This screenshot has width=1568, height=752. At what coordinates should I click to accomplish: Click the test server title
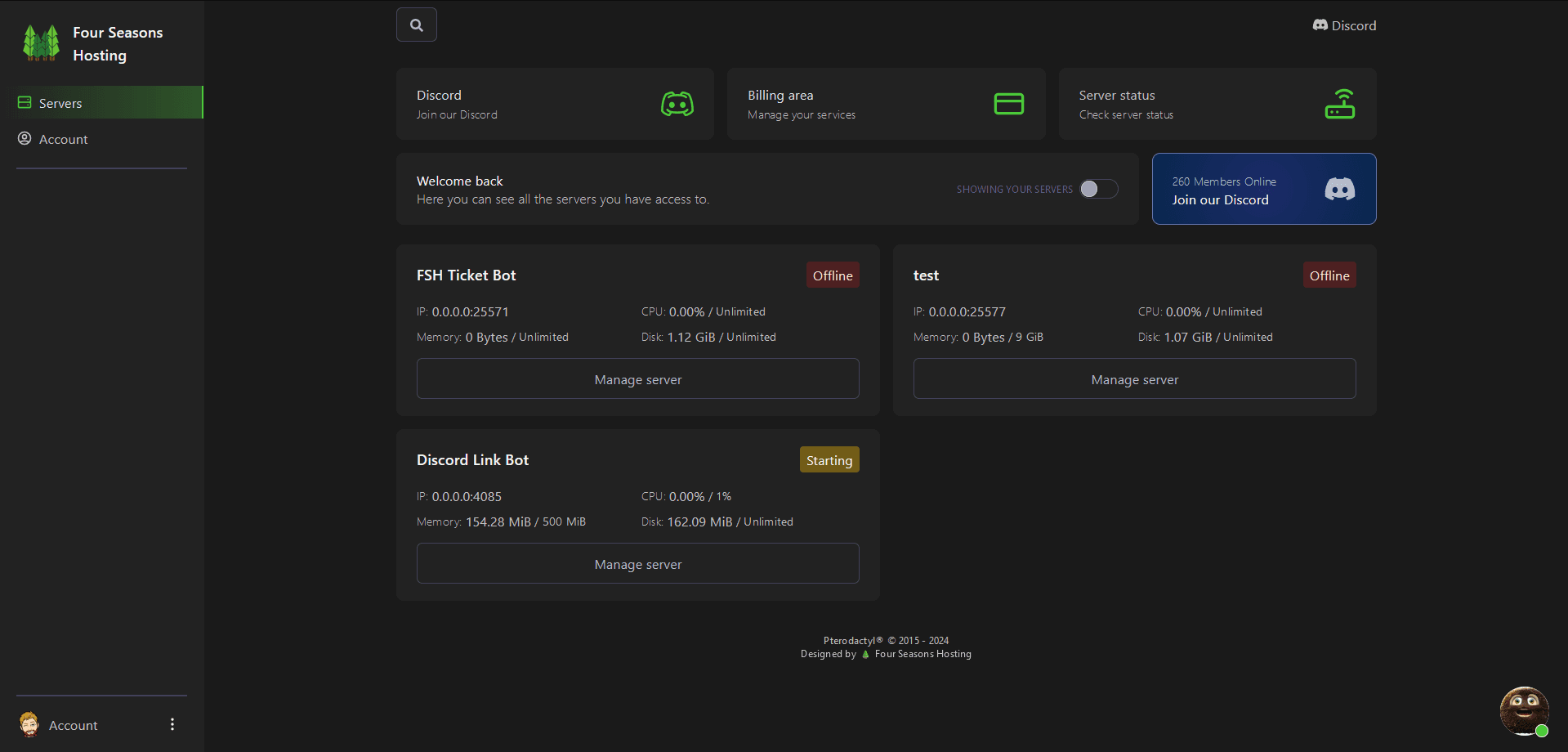(926, 275)
